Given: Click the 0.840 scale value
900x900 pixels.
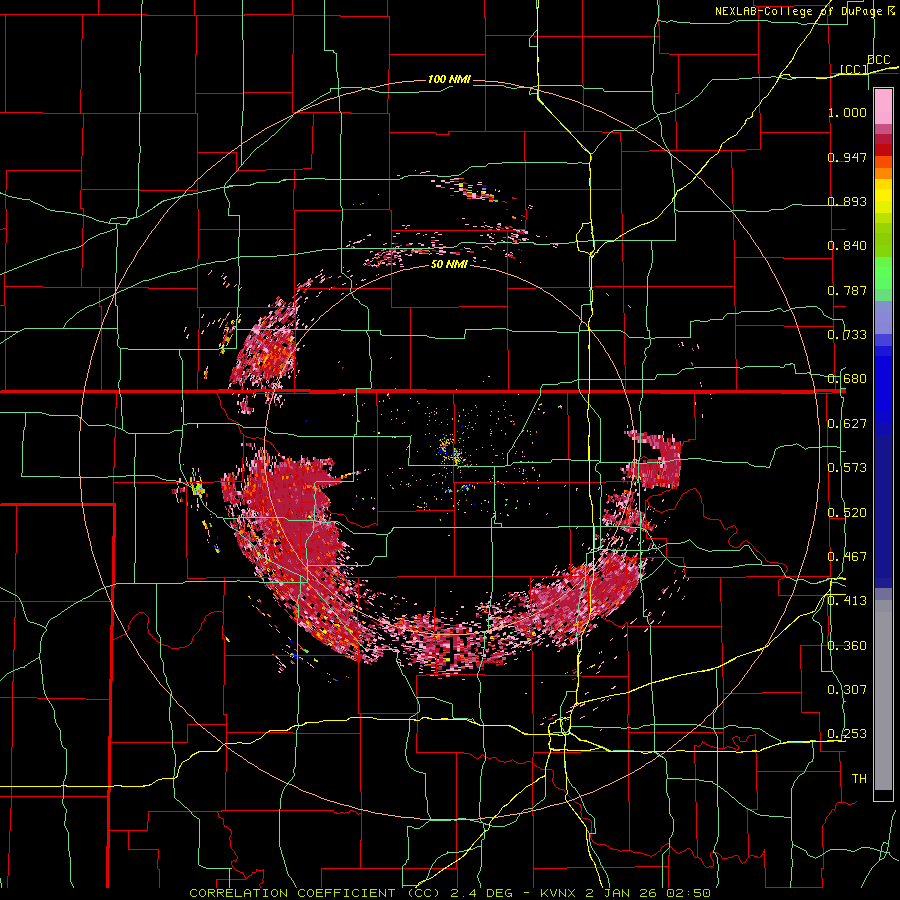Looking at the screenshot, I should [x=847, y=246].
